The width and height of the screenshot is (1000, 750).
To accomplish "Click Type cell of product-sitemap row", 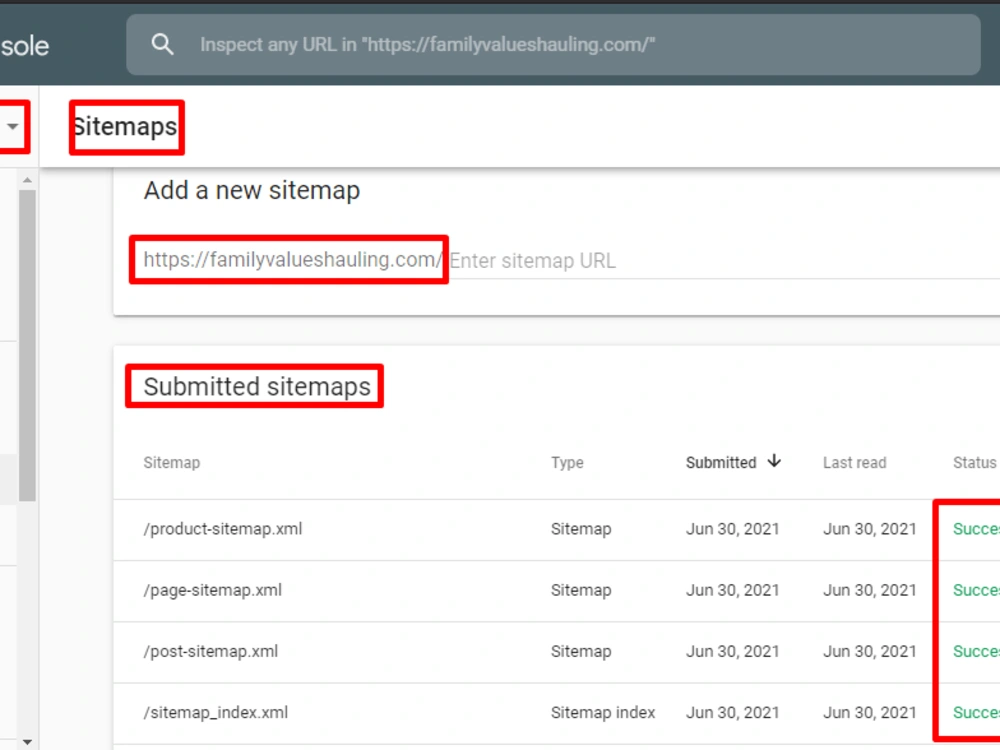I will click(x=581, y=529).
